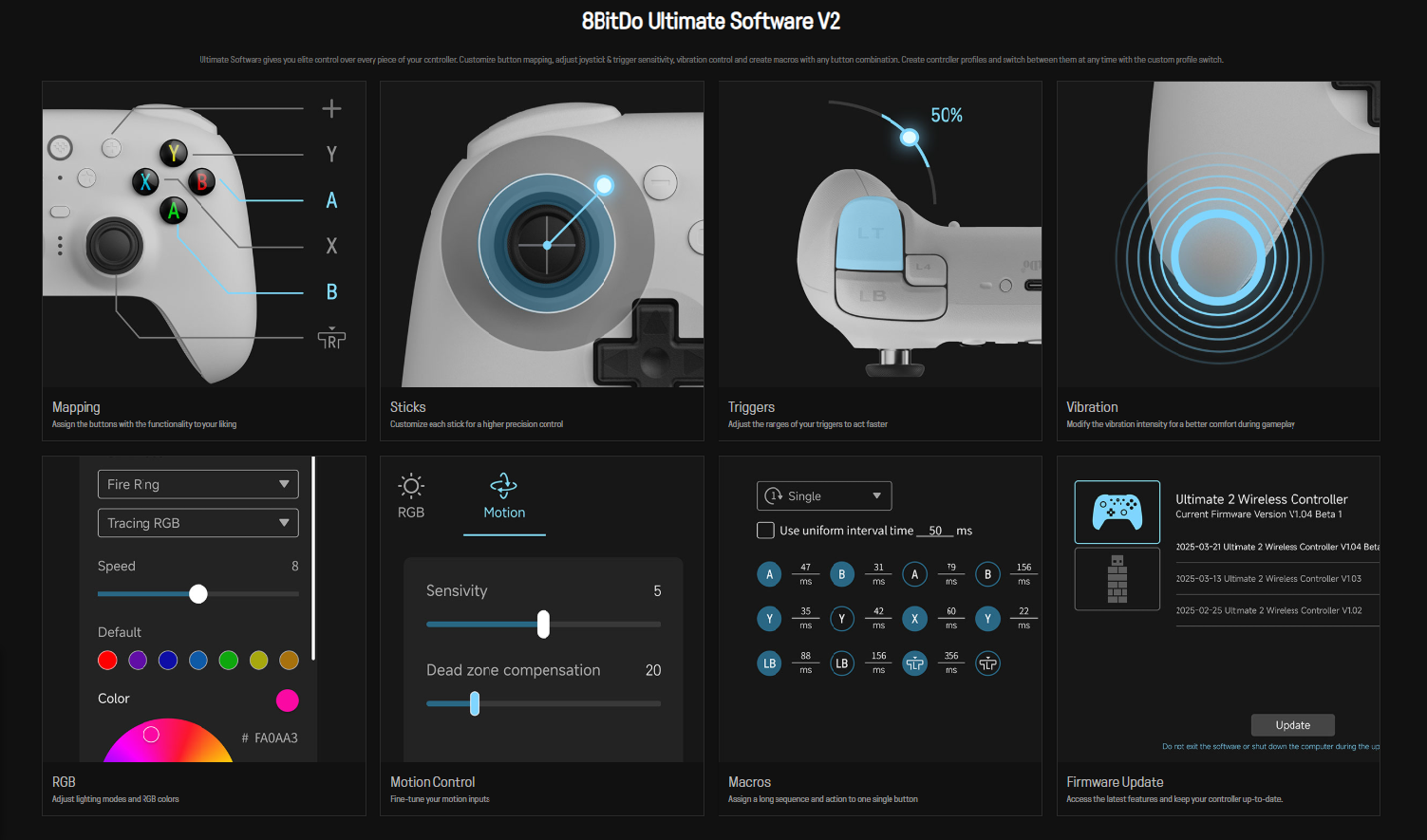The height and width of the screenshot is (840, 1427).
Task: Click the left analog stick in Mapping image
Action: tap(115, 247)
